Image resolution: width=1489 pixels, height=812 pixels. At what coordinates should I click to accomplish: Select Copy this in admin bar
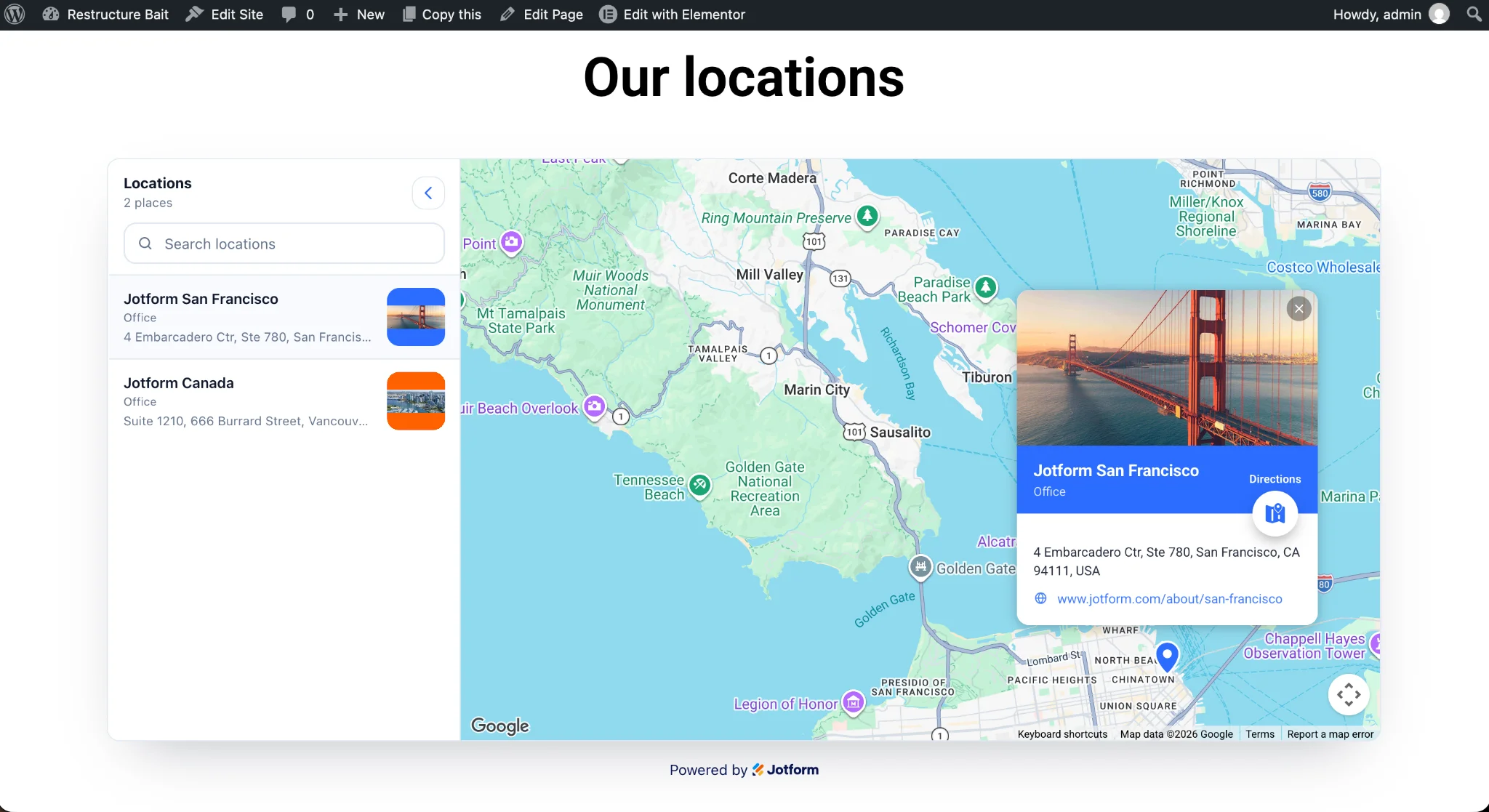point(442,15)
